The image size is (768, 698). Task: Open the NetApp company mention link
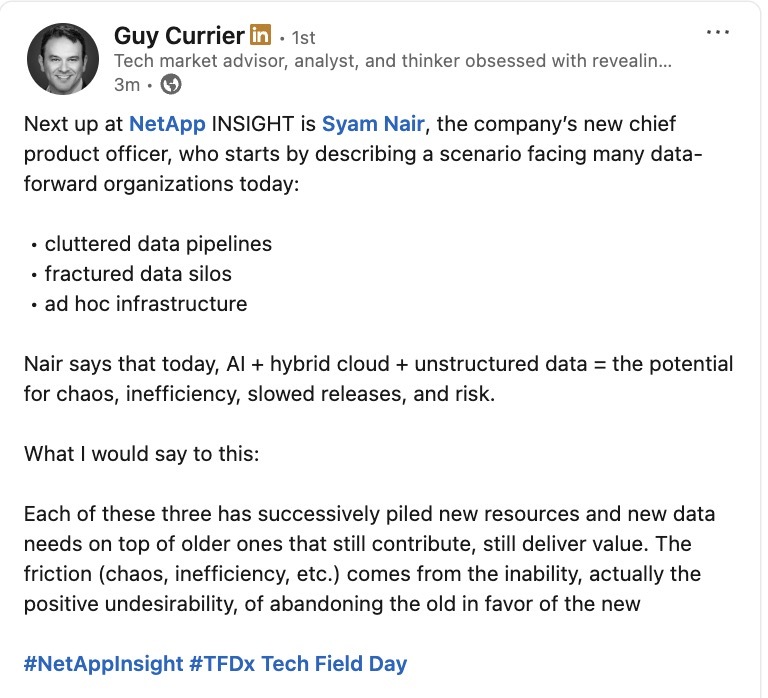pos(165,125)
